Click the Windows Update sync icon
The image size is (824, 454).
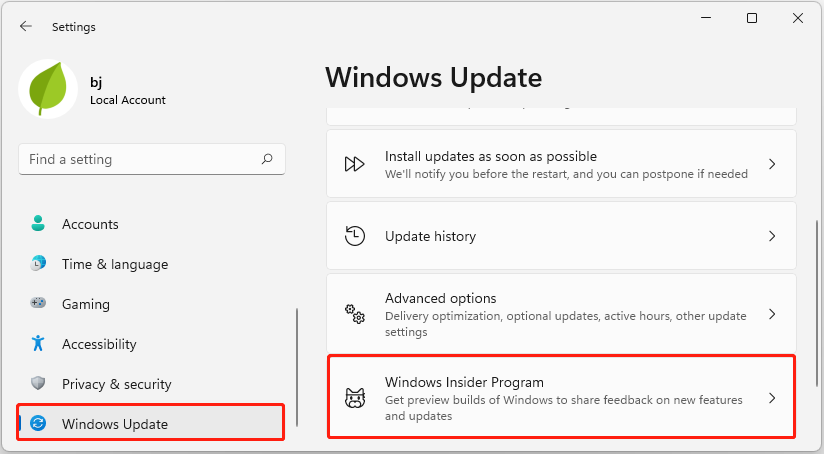coord(38,424)
